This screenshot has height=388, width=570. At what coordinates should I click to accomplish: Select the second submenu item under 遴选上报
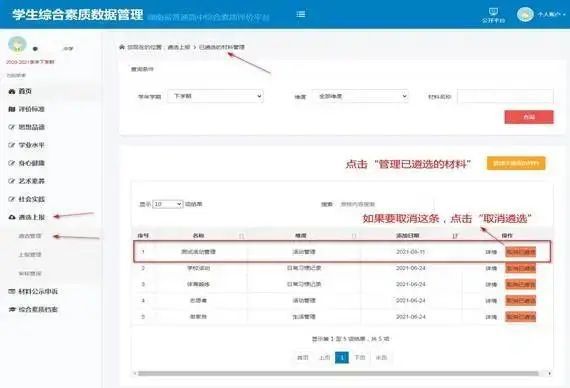pyautogui.click(x=30, y=255)
